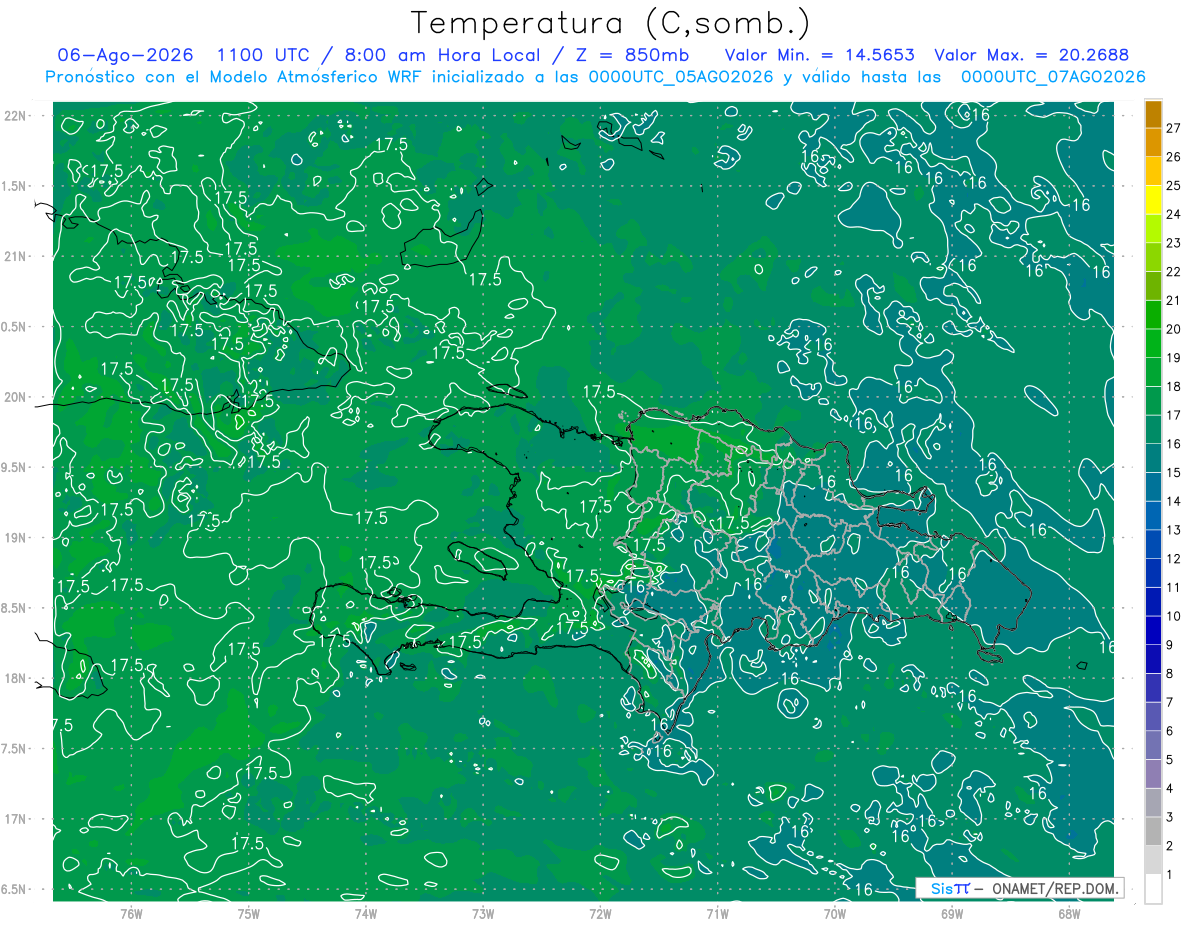Click the '0000UTC_05AGO2026' initialization time
The height and width of the screenshot is (927, 1200).
tap(681, 77)
